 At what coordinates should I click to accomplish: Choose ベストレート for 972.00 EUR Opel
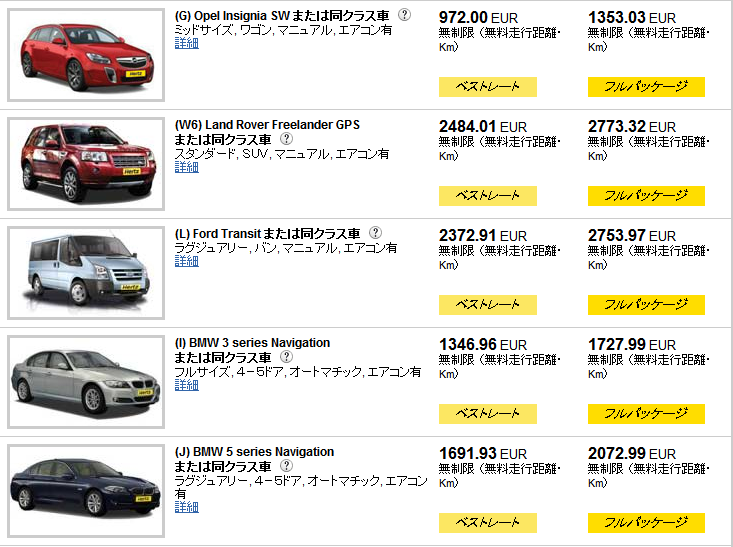coord(488,87)
